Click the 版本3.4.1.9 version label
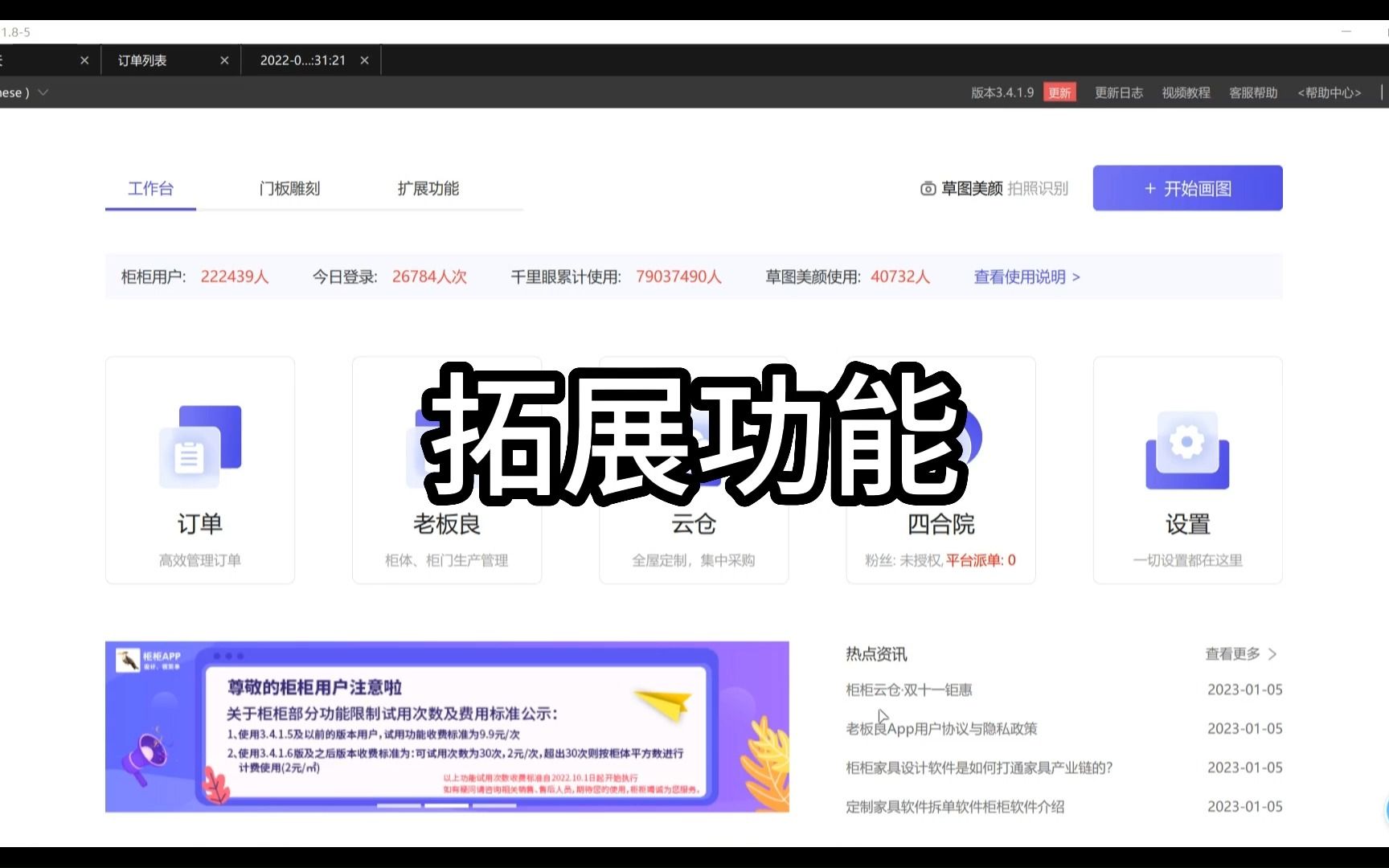Screen dimensions: 1389x868 (1002, 92)
